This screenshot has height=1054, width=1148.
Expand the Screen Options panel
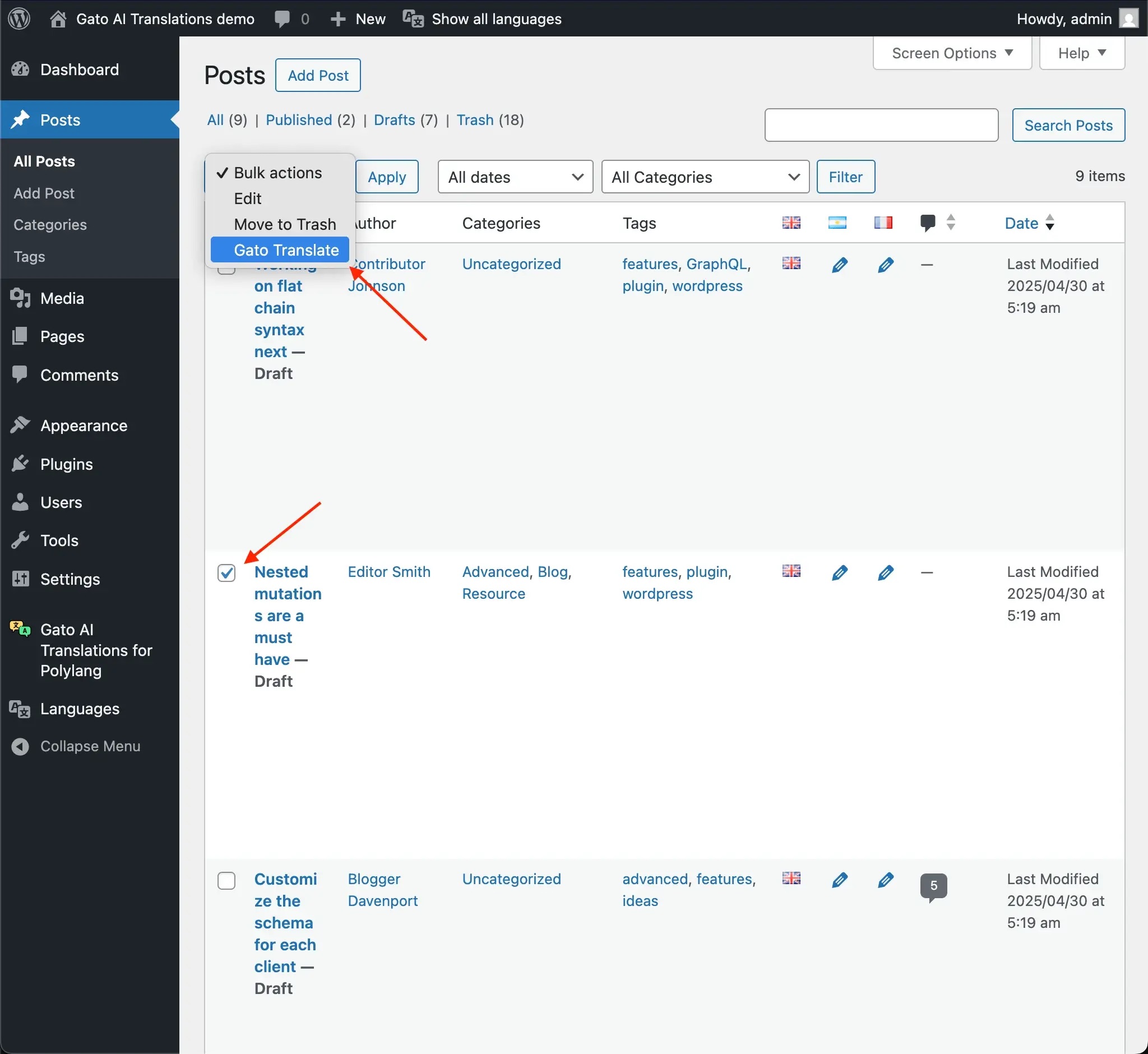(x=951, y=53)
